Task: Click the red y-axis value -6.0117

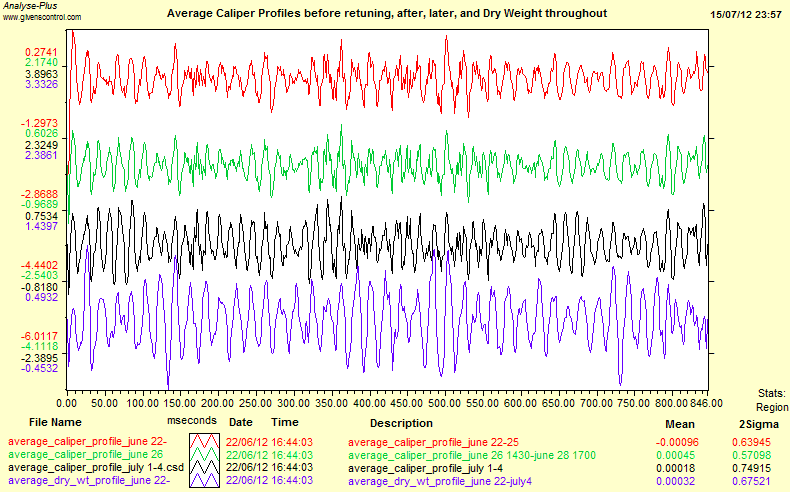Action: coord(39,336)
